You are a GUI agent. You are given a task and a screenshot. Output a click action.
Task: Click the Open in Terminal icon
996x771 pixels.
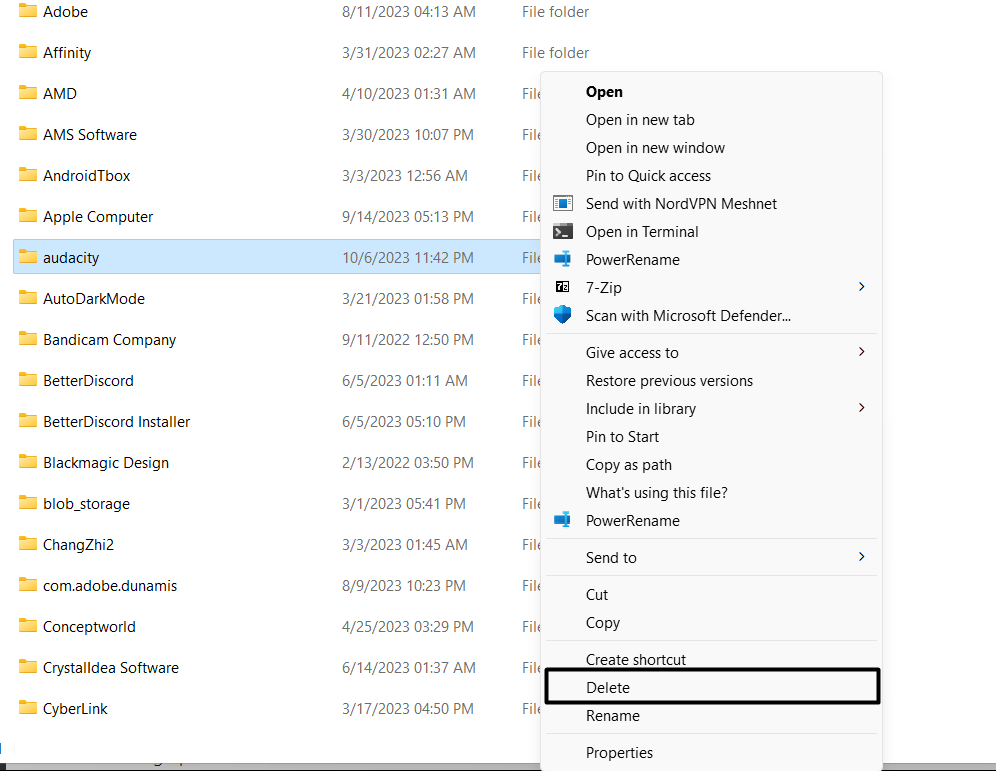point(563,231)
